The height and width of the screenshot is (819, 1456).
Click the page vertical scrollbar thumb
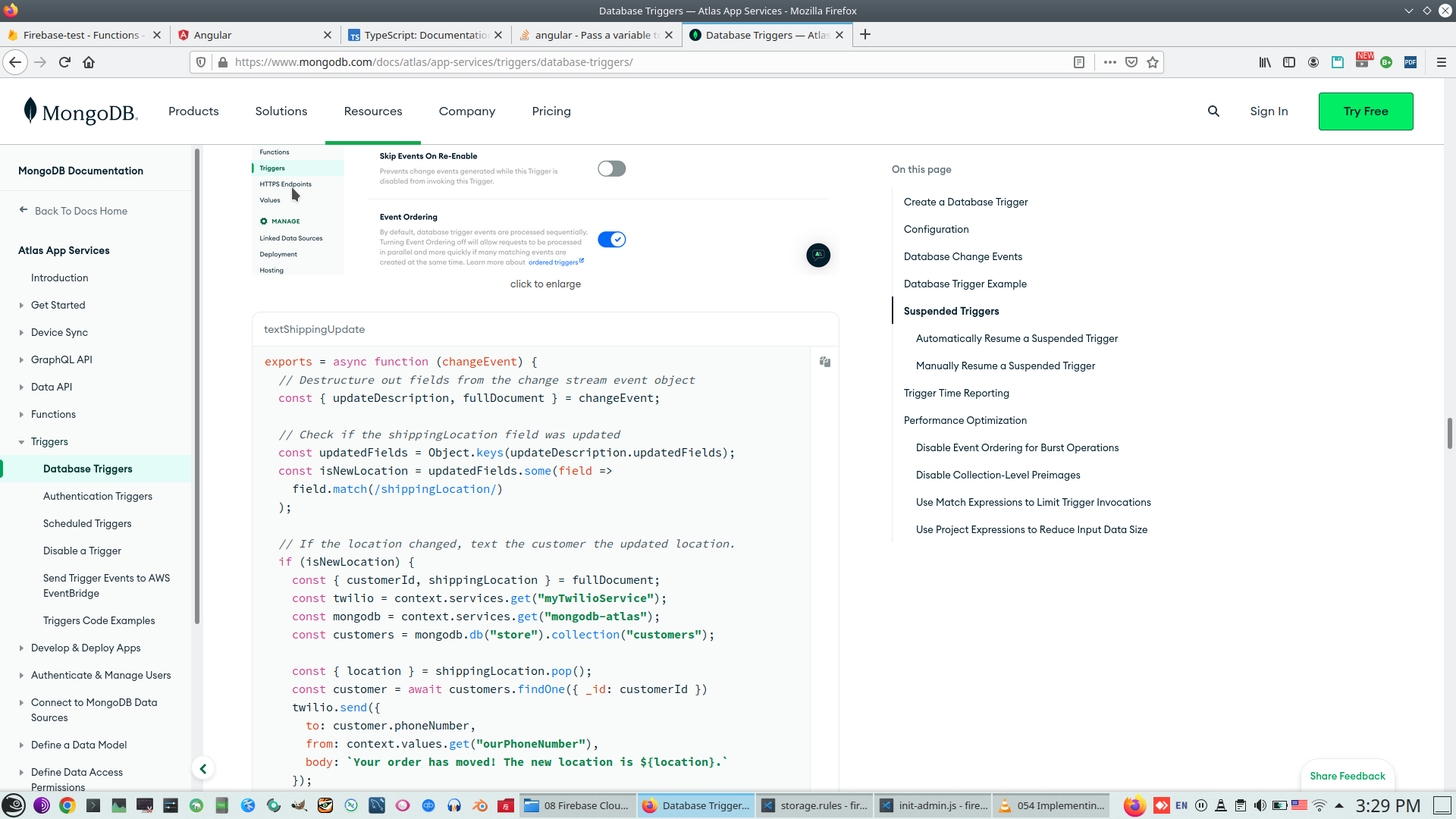click(x=1449, y=432)
